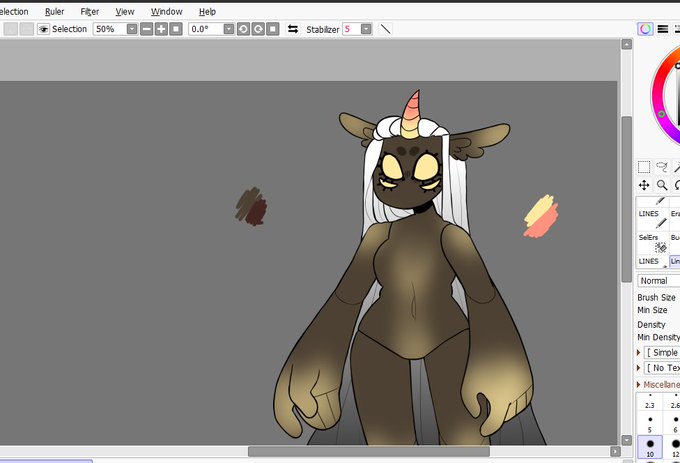Open the 0.0° rotation angle dropdown
This screenshot has width=680, height=463.
pyautogui.click(x=229, y=29)
